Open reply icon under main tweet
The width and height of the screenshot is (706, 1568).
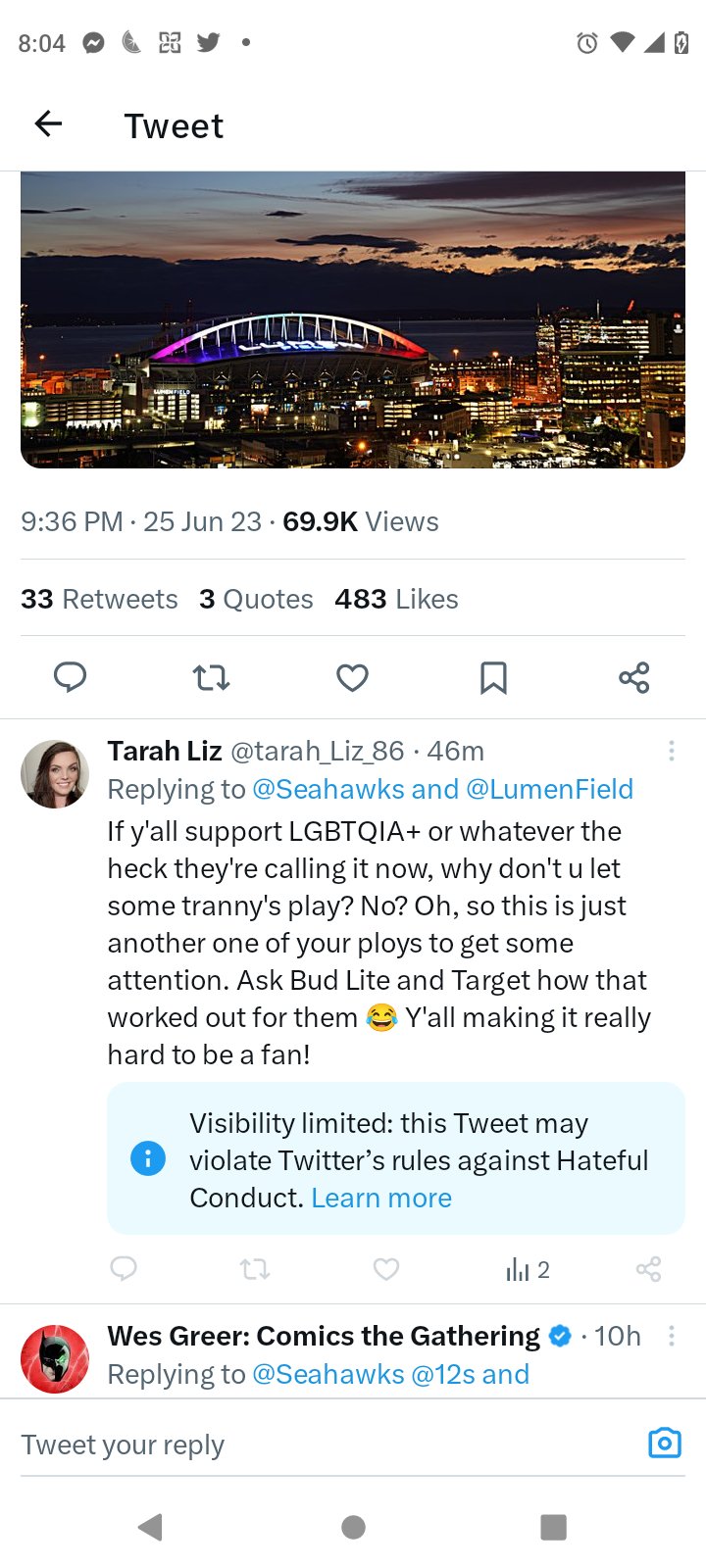tap(70, 677)
